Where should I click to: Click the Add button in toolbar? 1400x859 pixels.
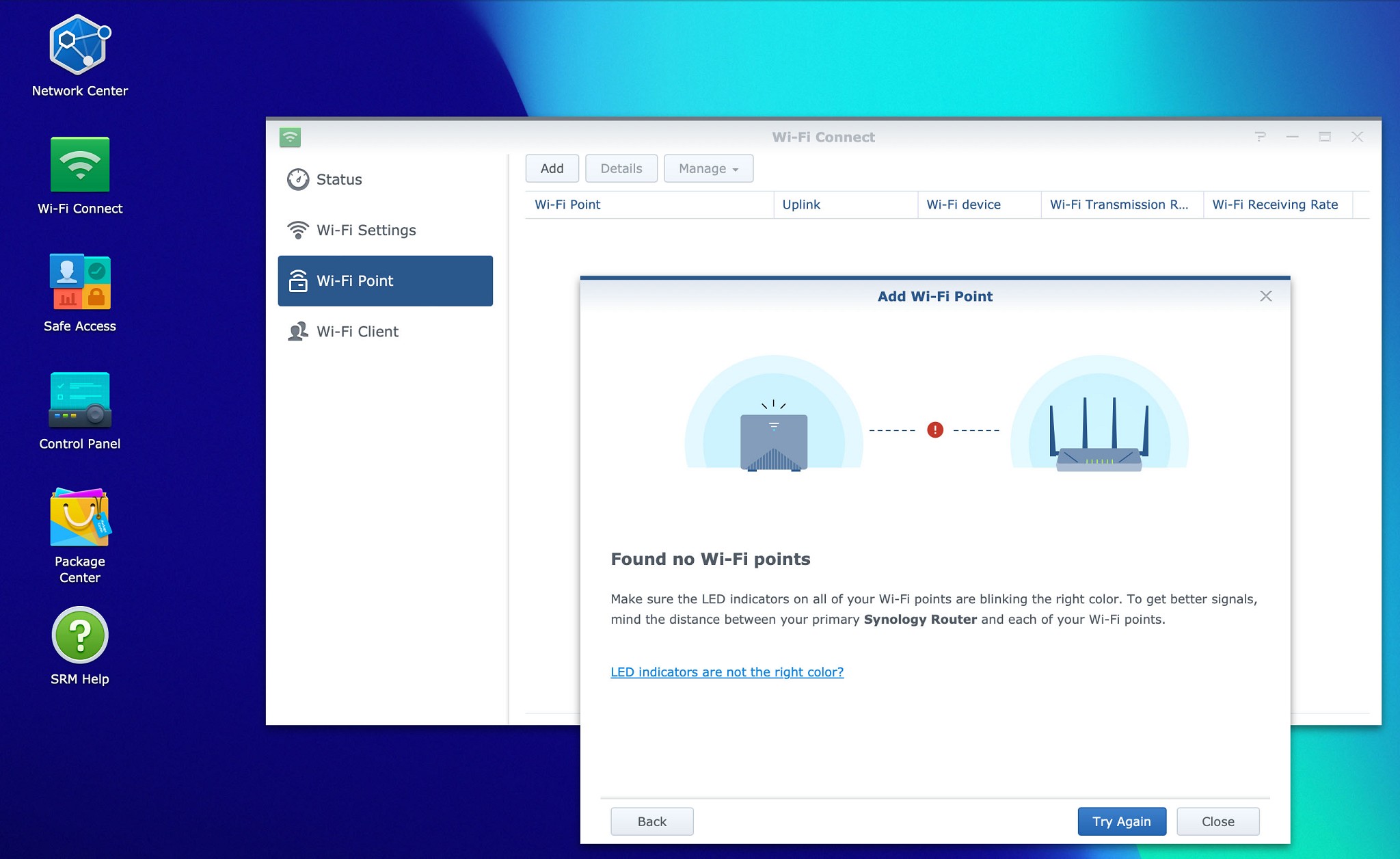pyautogui.click(x=552, y=169)
